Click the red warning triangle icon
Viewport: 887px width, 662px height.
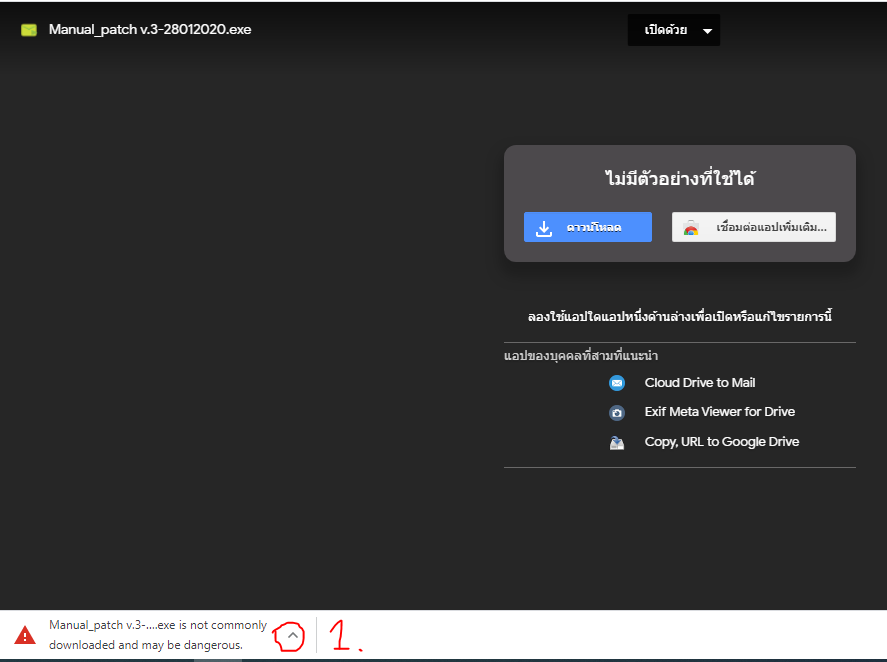pyautogui.click(x=25, y=635)
